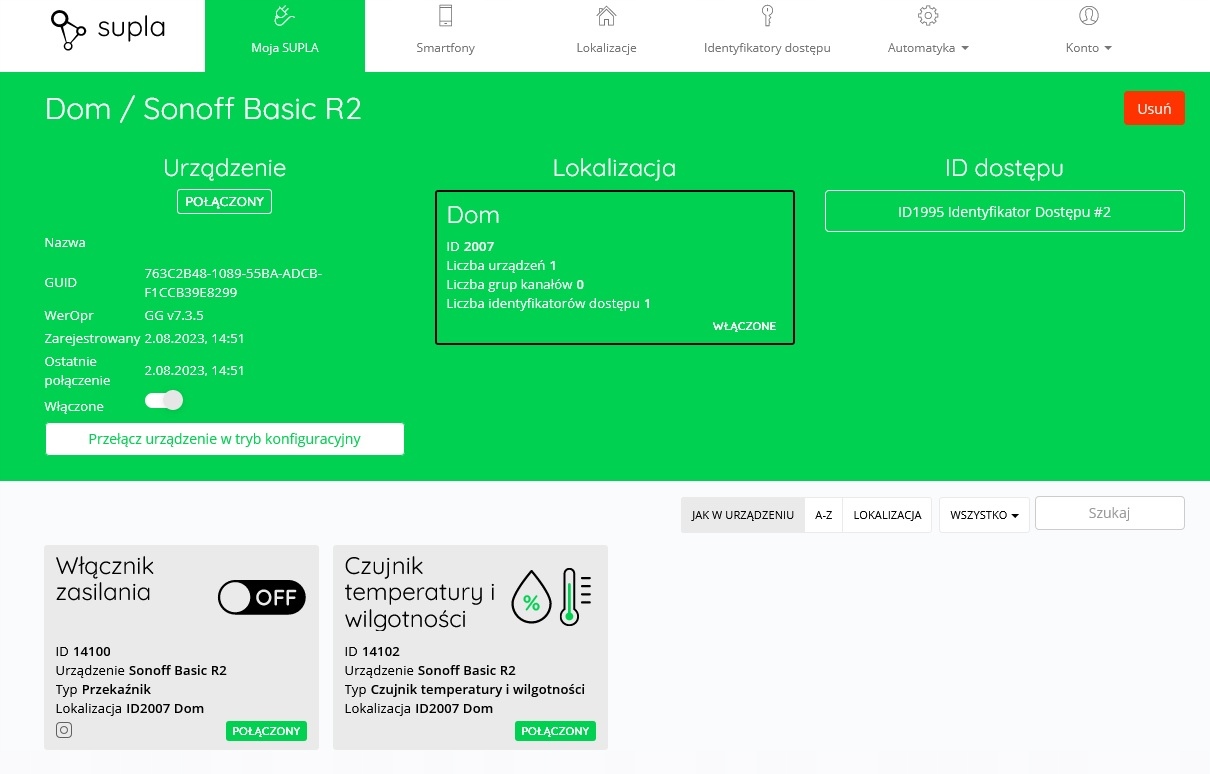
Task: Click the Szukaj search field
Action: click(x=1109, y=513)
